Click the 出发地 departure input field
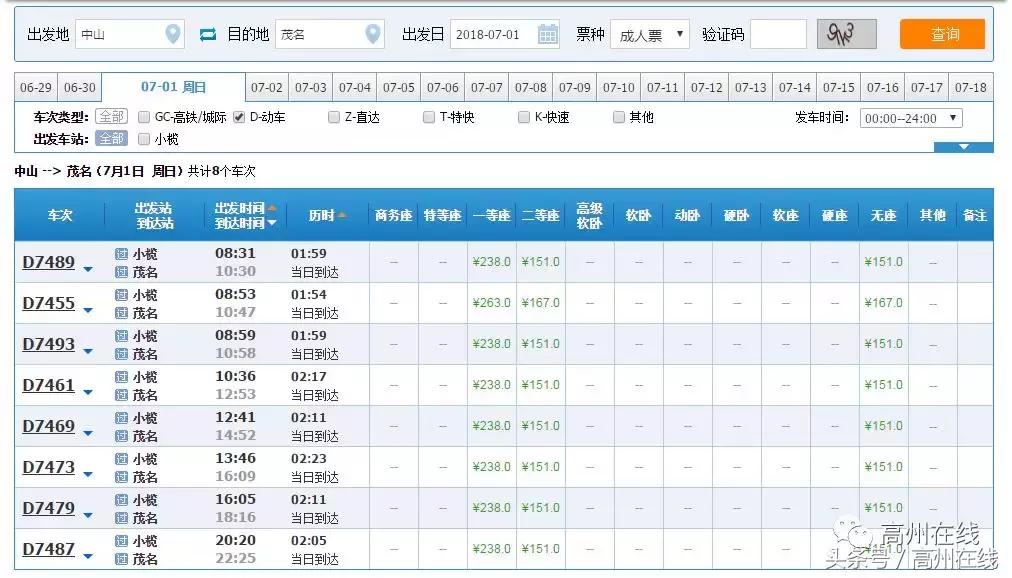 130,34
